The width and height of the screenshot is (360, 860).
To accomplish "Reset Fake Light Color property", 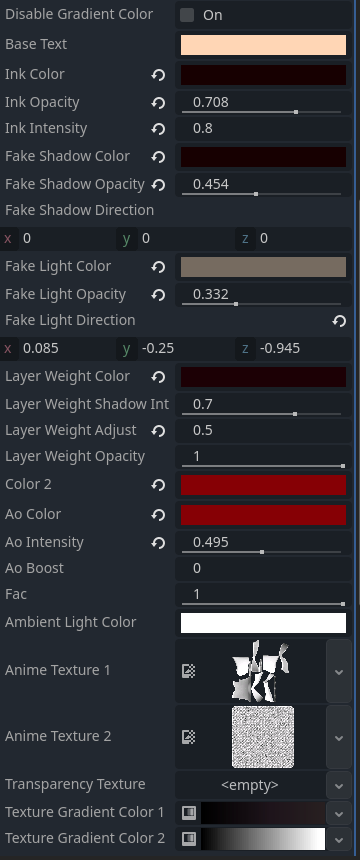I will pyautogui.click(x=159, y=267).
